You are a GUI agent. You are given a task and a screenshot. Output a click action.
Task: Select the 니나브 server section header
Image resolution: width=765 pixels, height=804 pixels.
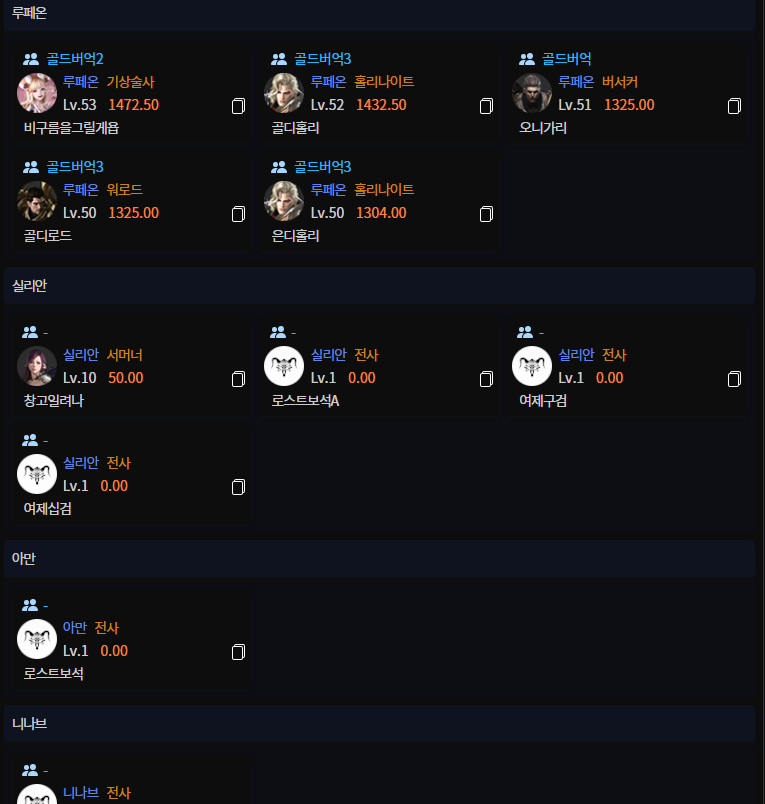tap(379, 723)
